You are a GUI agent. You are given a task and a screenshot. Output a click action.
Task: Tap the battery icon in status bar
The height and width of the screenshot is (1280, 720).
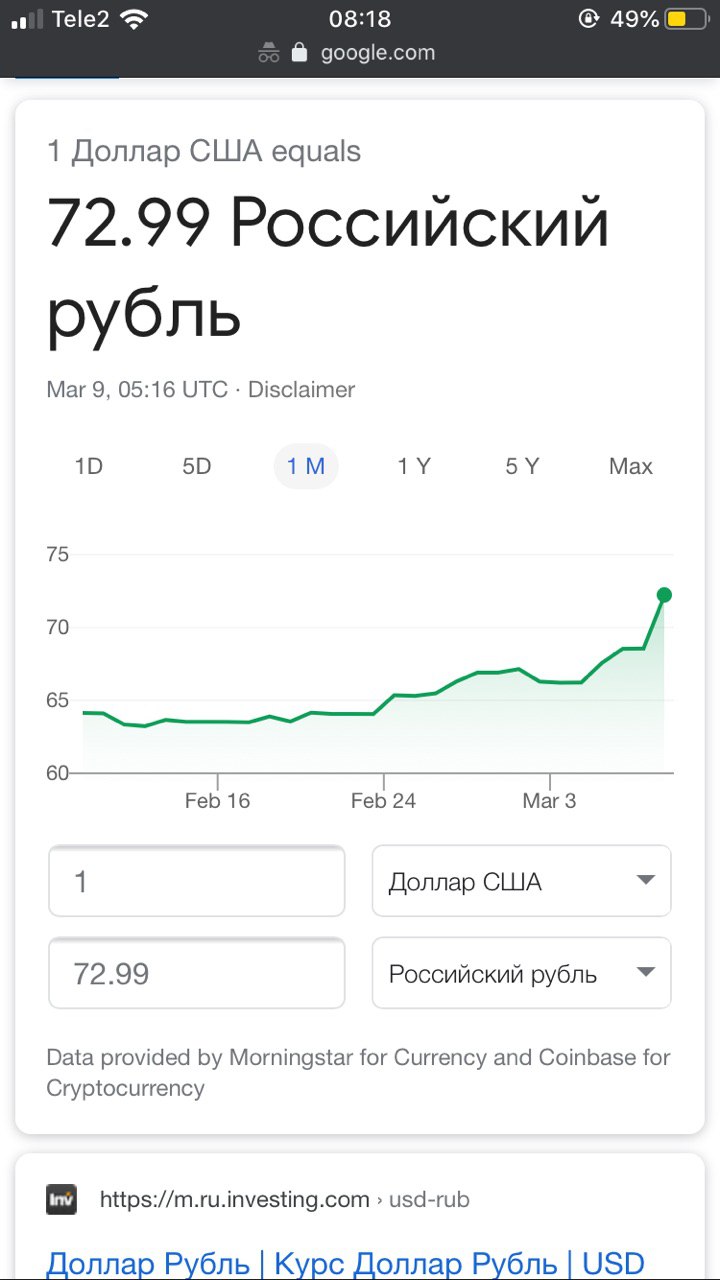687,19
